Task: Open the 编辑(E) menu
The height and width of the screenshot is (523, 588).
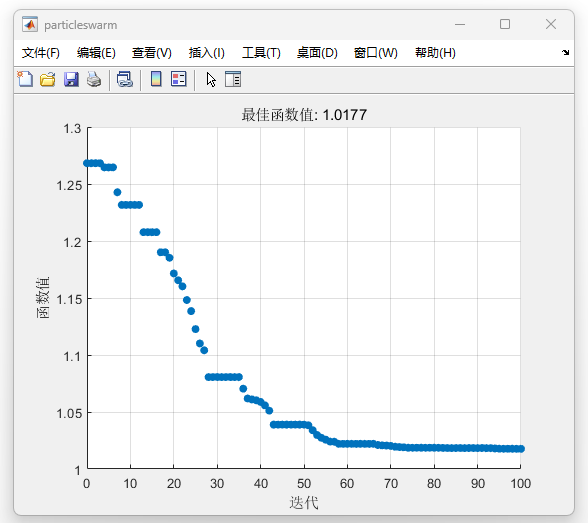Action: coord(96,53)
